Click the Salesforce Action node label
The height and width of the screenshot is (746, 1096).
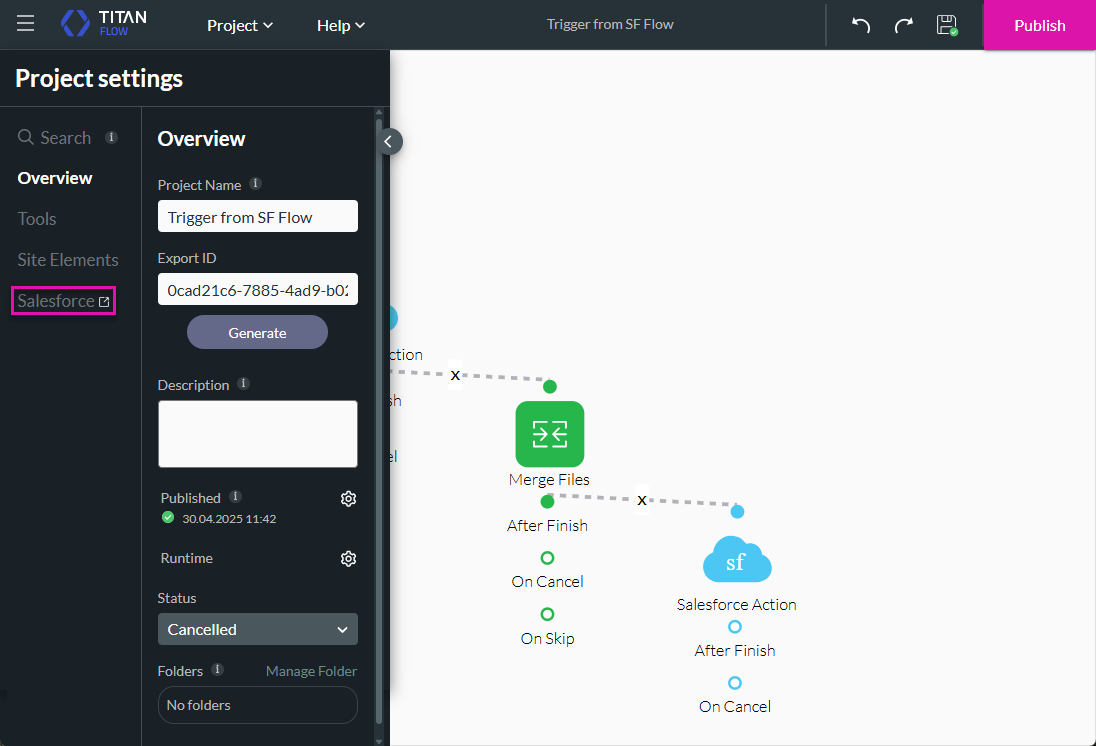point(737,605)
